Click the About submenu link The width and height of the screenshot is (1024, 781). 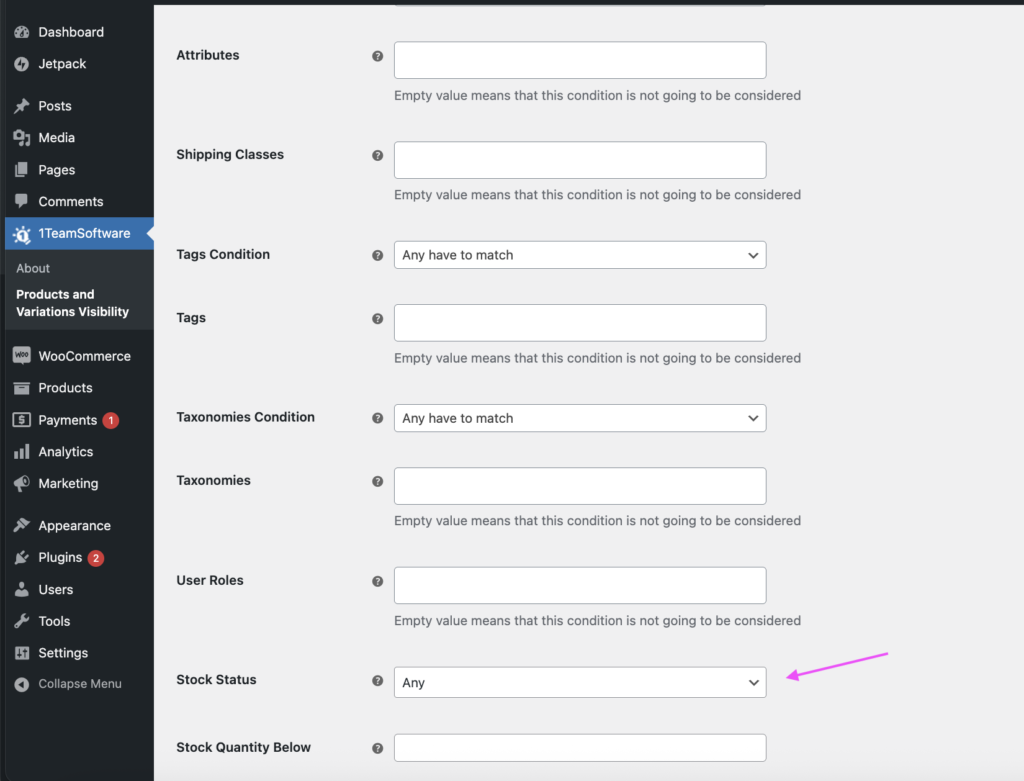pos(33,268)
